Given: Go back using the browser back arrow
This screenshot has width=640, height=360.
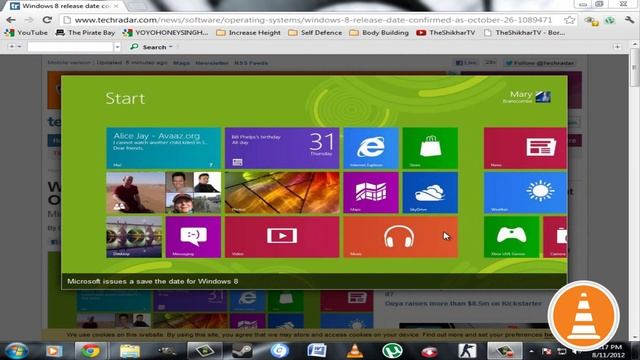Looking at the screenshot, I should tap(11, 20).
